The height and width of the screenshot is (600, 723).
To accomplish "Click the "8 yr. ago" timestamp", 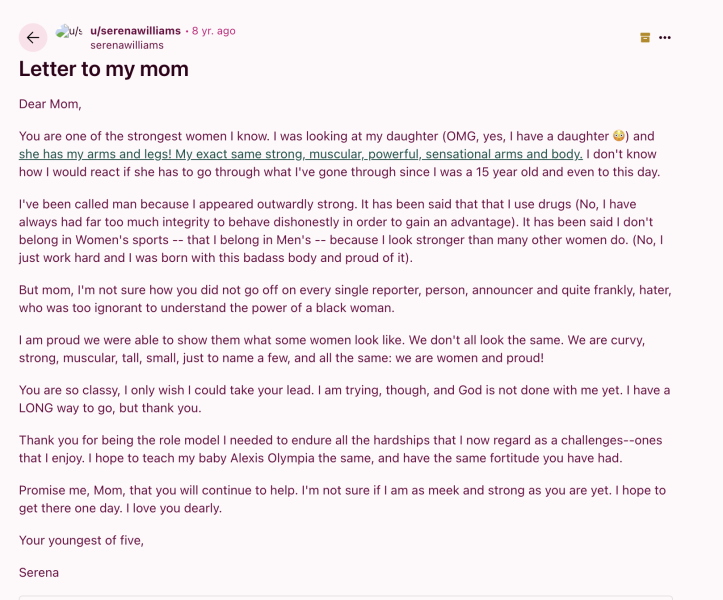I will point(213,31).
